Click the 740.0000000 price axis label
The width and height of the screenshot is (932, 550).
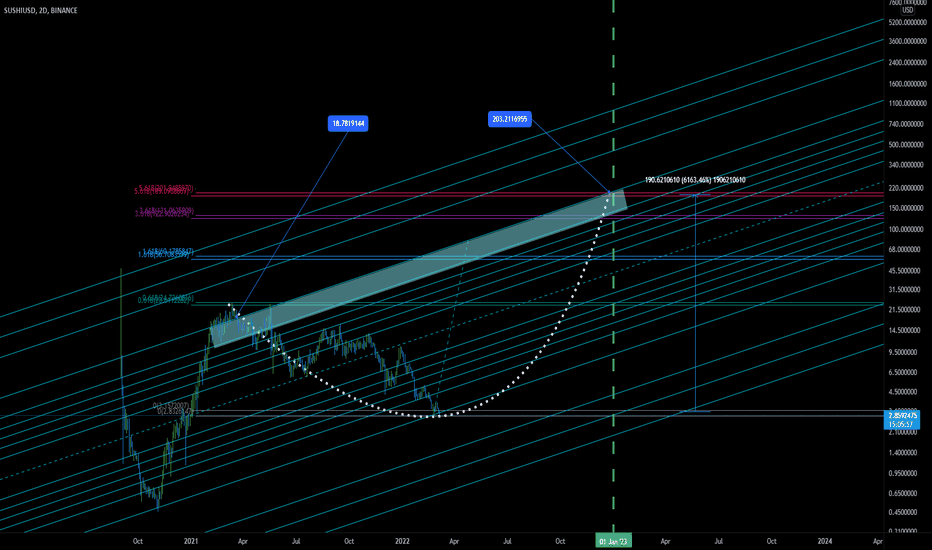click(908, 124)
